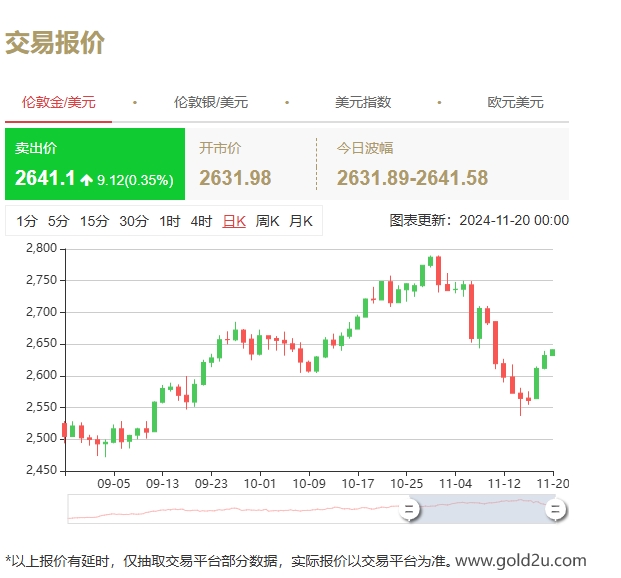Screen dimensions: 621x578
Task: Click the latest green candlestick at 11-20
Action: coord(552,353)
